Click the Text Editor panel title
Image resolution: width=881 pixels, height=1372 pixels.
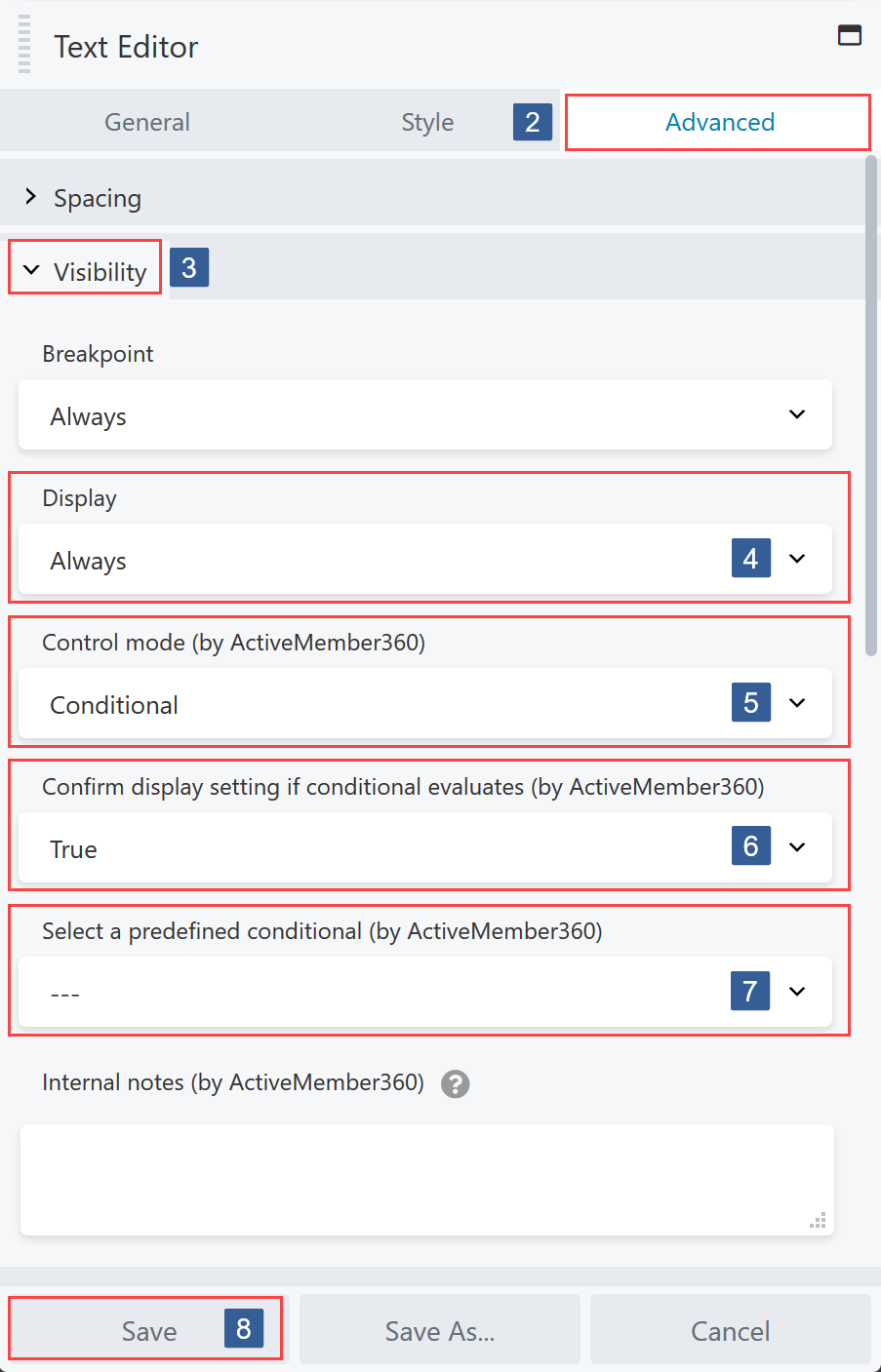[125, 46]
